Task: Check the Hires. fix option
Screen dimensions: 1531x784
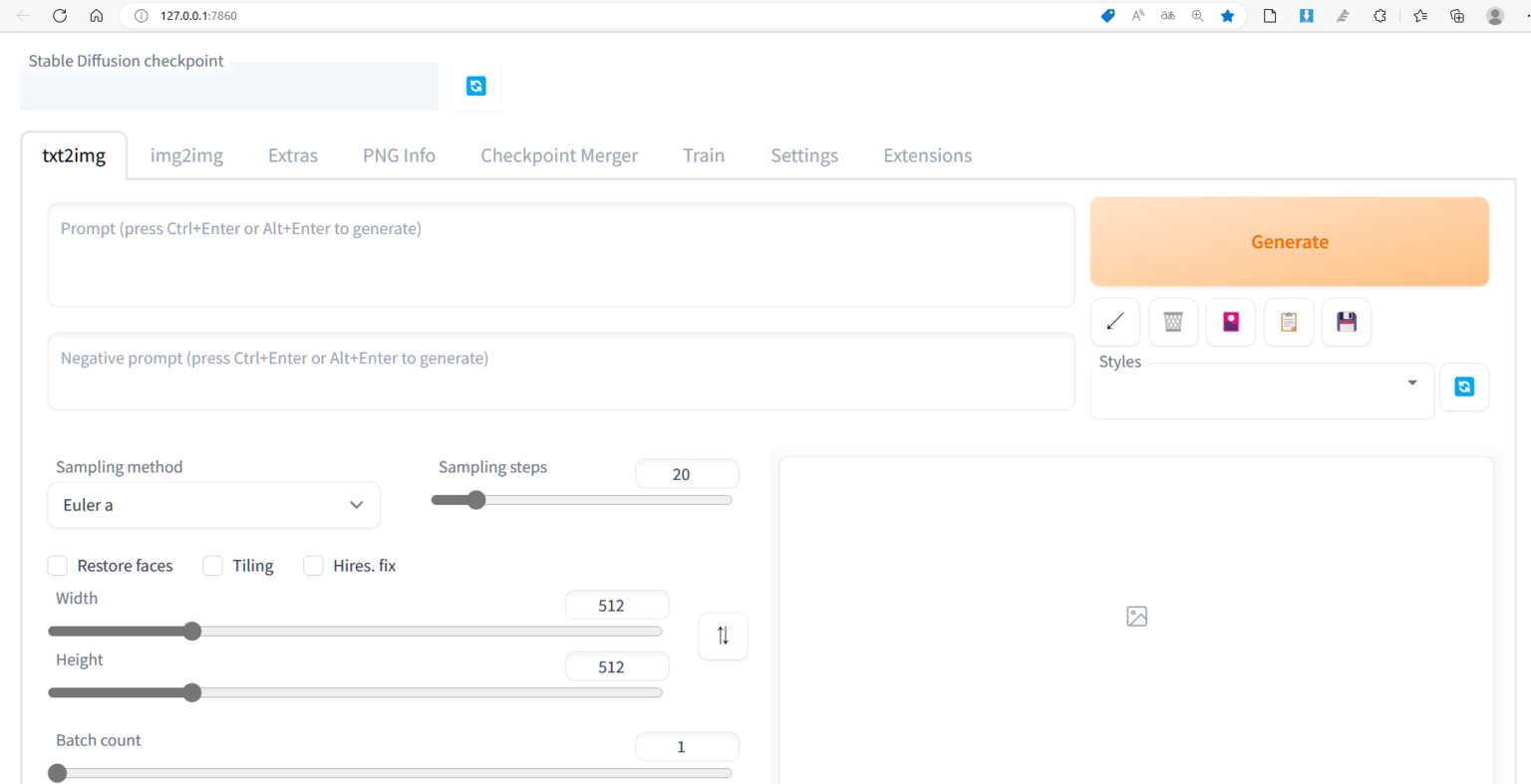Action: pyautogui.click(x=313, y=566)
